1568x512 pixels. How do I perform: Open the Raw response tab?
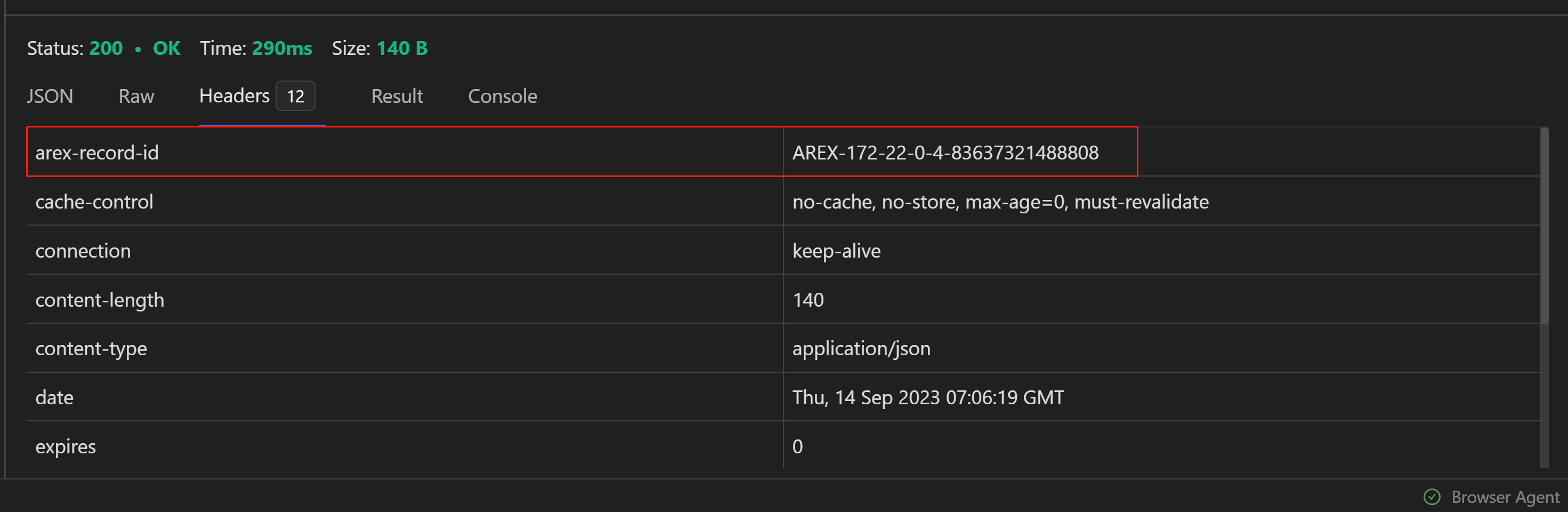[x=136, y=96]
